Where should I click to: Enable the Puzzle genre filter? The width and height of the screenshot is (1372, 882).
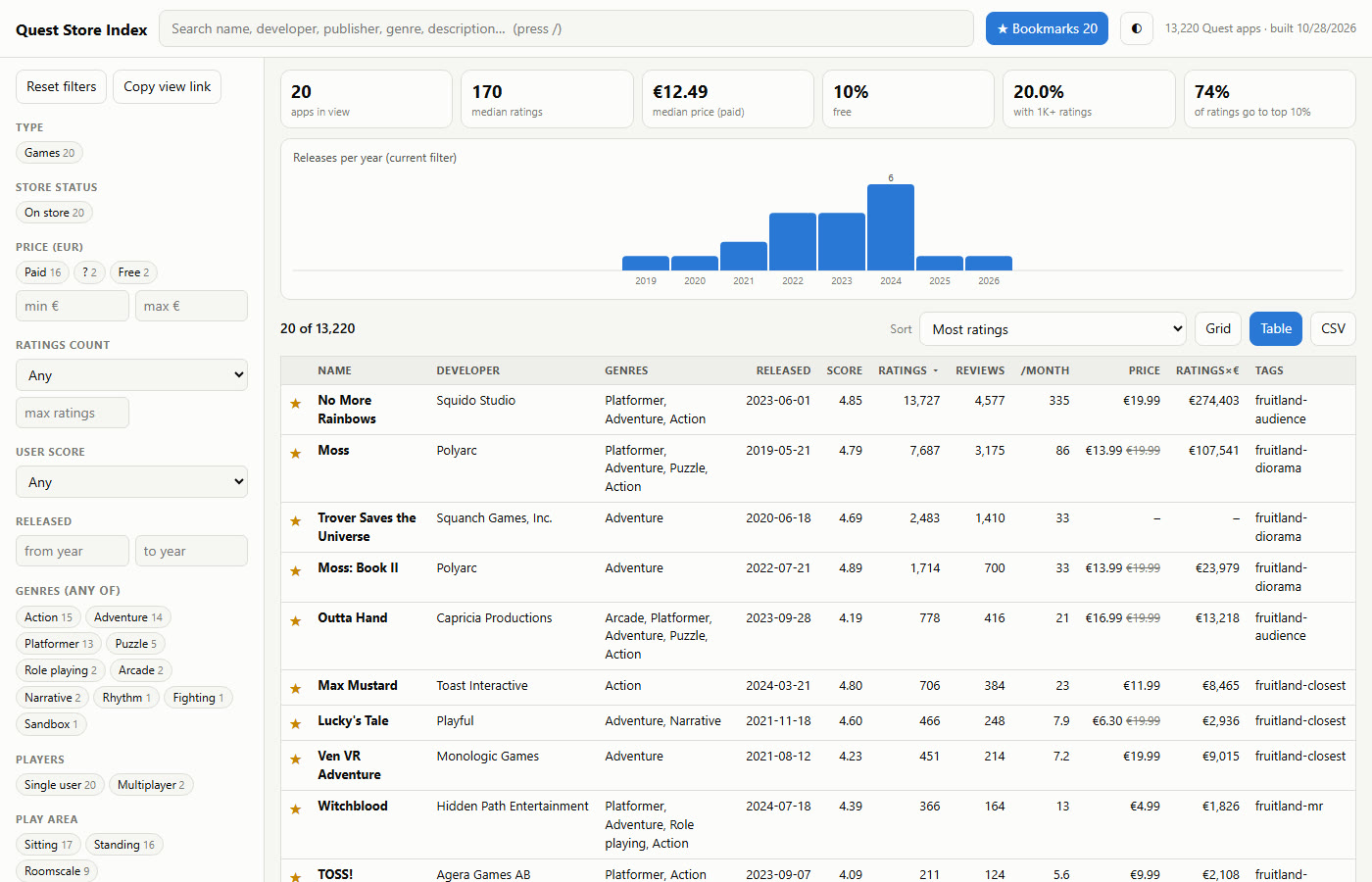click(x=135, y=644)
